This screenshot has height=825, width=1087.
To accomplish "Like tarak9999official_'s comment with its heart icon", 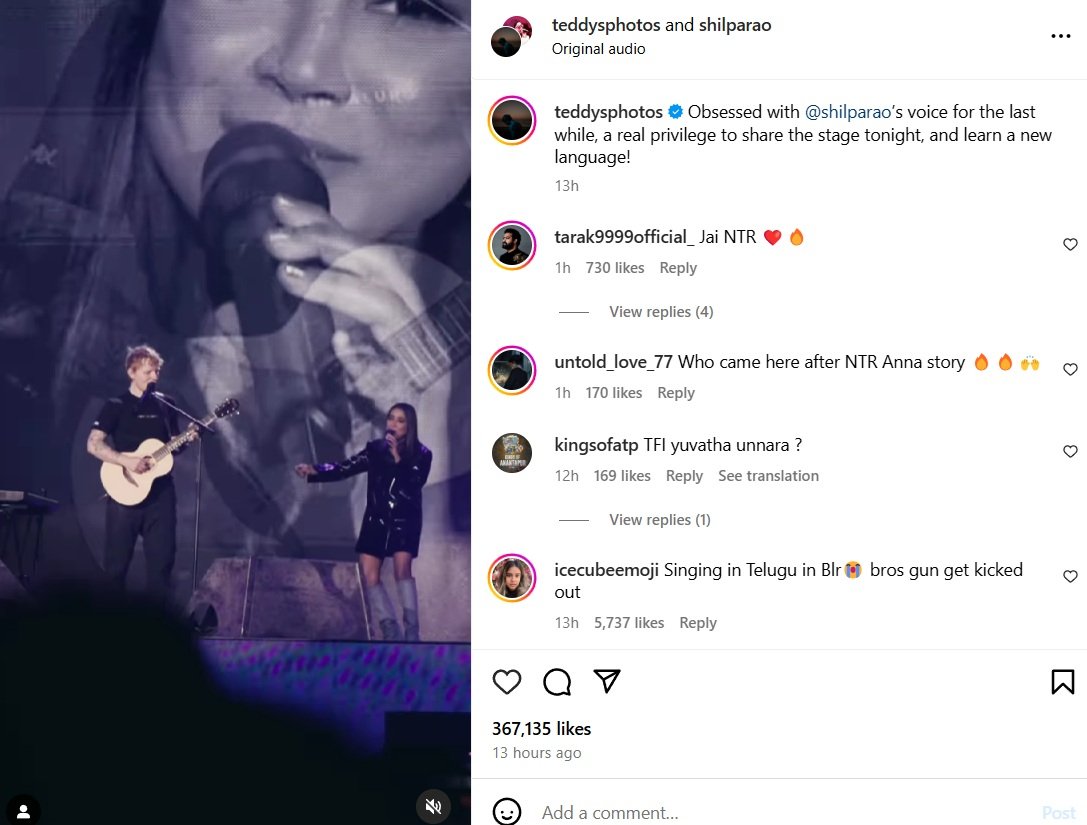I will (x=1070, y=243).
